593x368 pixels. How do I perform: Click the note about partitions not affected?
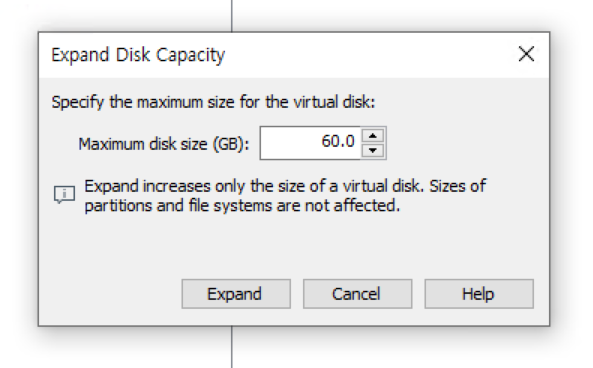click(x=242, y=206)
